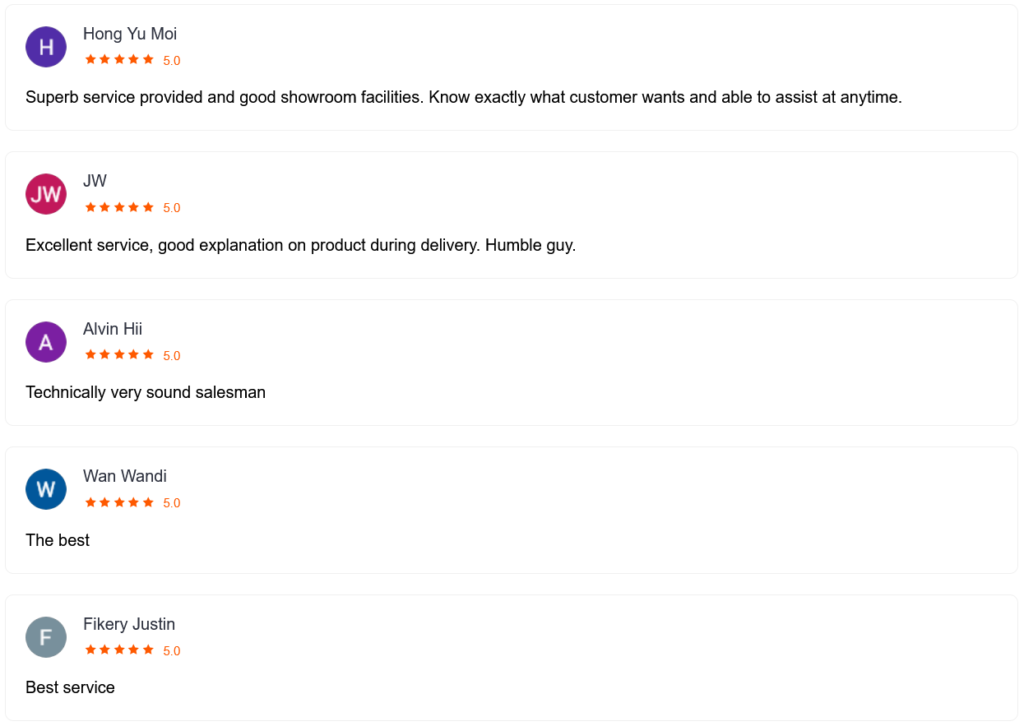Click the "Superb service provided" review text
The image size is (1024, 726).
[x=463, y=97]
